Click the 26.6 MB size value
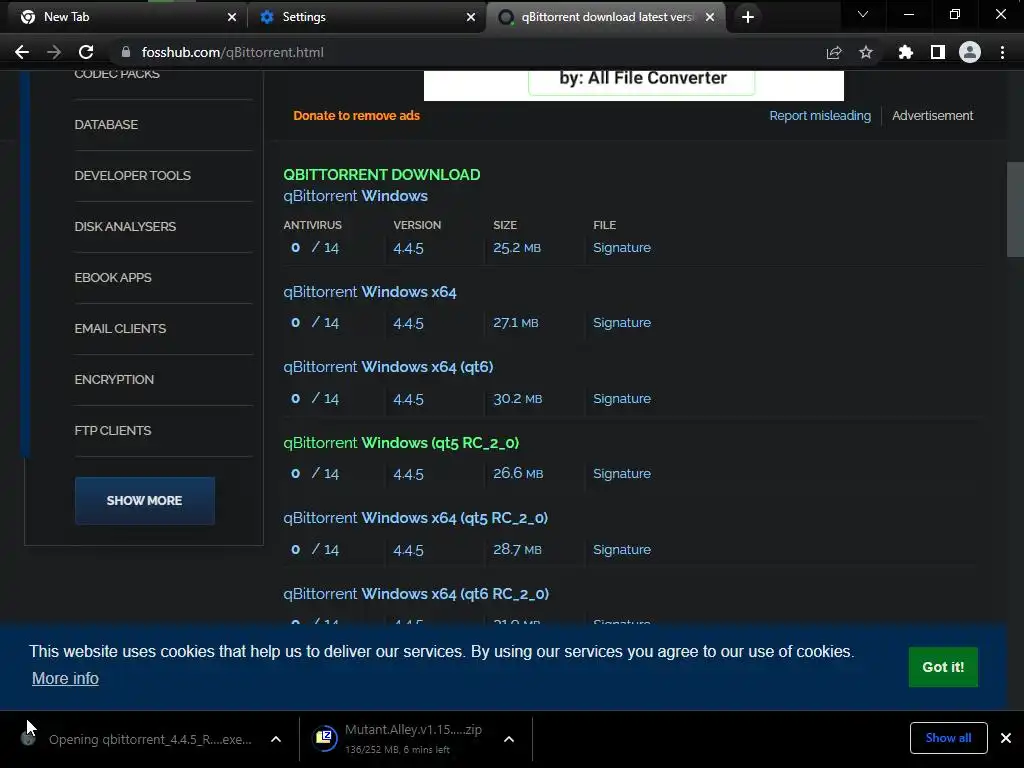Viewport: 1024px width, 768px height. [x=518, y=473]
